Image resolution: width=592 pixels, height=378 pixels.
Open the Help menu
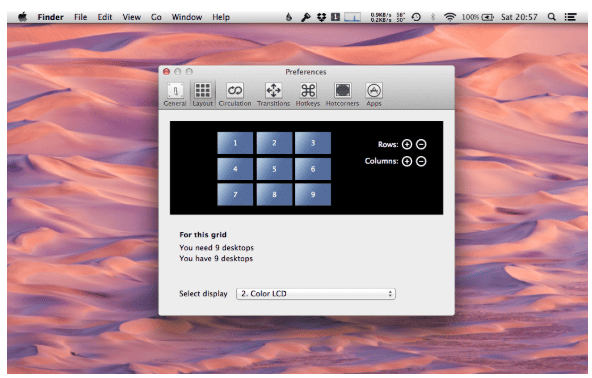pyautogui.click(x=220, y=17)
